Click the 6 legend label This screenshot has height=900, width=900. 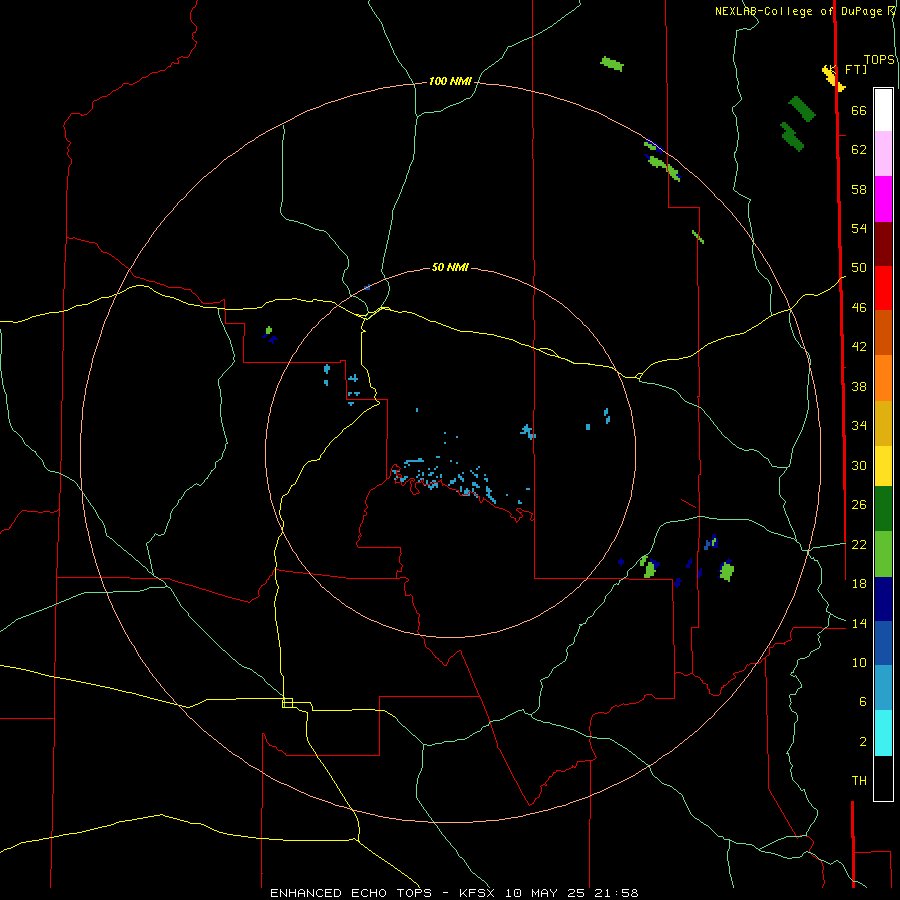tap(862, 701)
